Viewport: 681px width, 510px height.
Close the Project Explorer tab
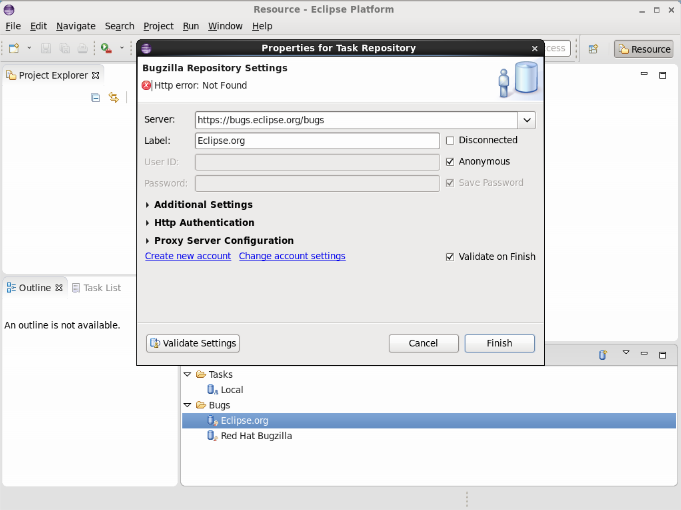point(96,75)
